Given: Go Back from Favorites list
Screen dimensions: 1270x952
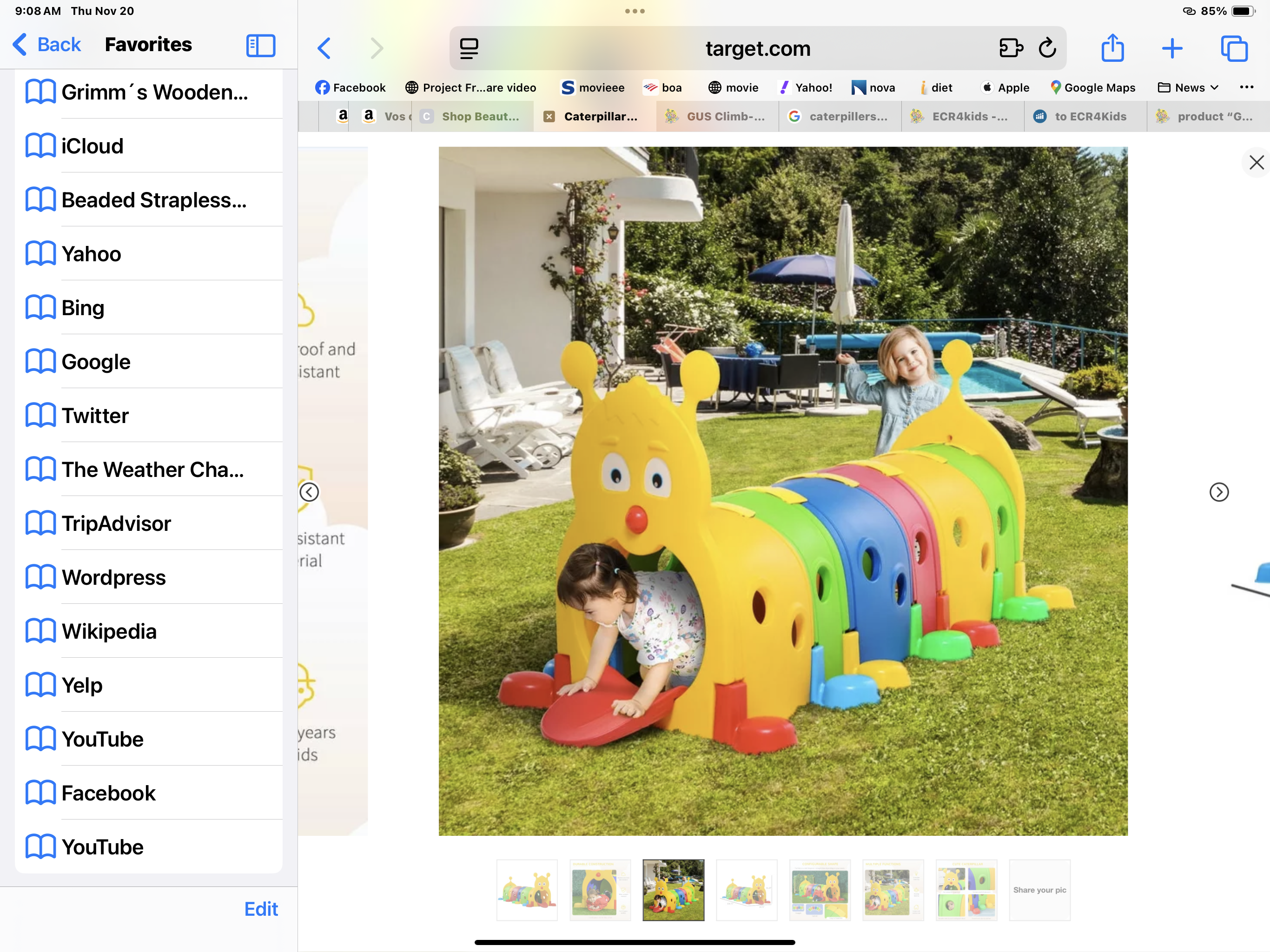Looking at the screenshot, I should 47,45.
